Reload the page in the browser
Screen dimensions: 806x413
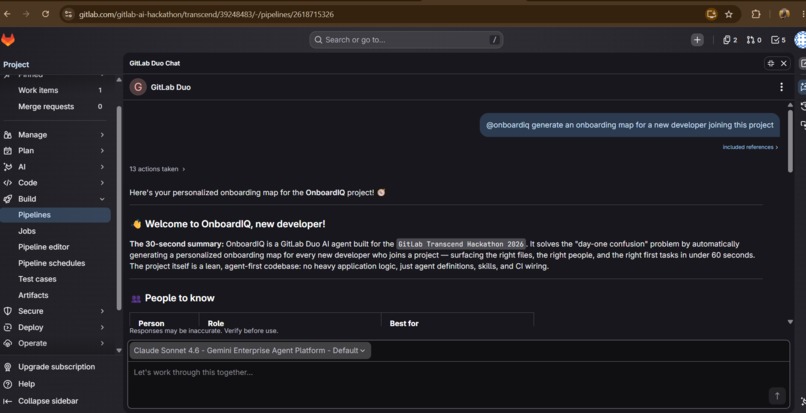click(x=45, y=14)
